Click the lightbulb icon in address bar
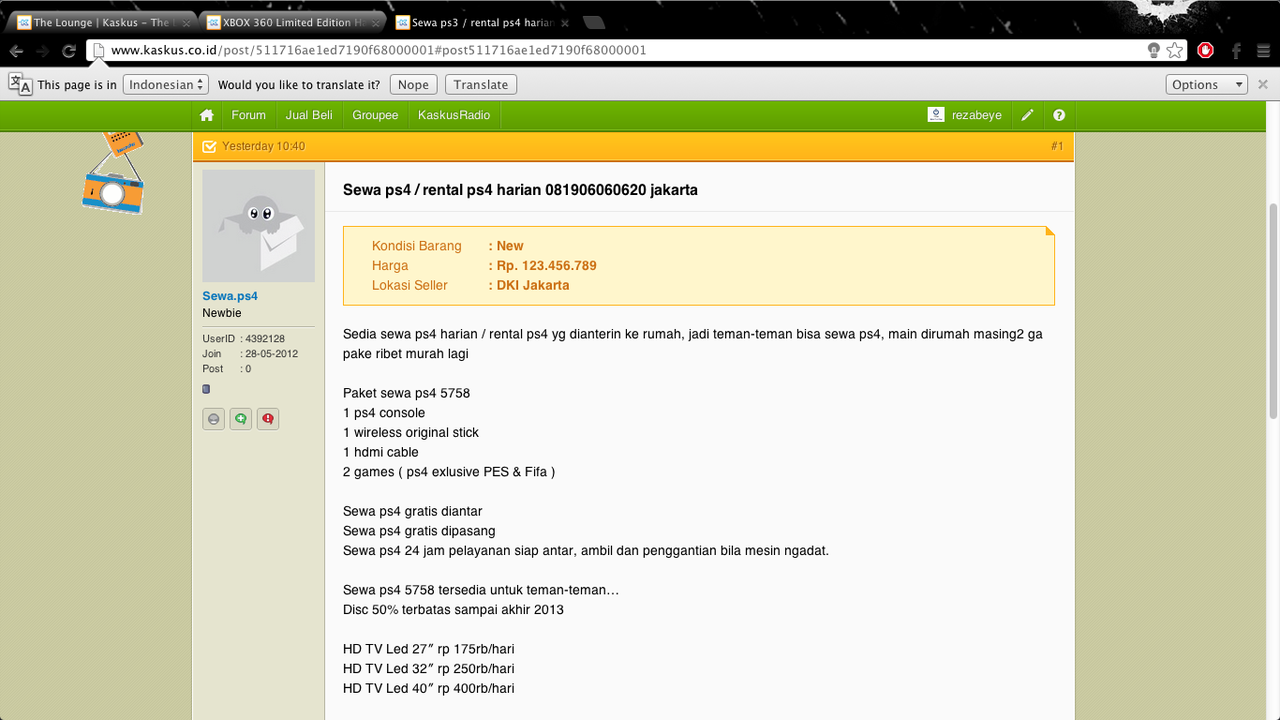Screen dimensions: 1280x720 (x=1153, y=50)
